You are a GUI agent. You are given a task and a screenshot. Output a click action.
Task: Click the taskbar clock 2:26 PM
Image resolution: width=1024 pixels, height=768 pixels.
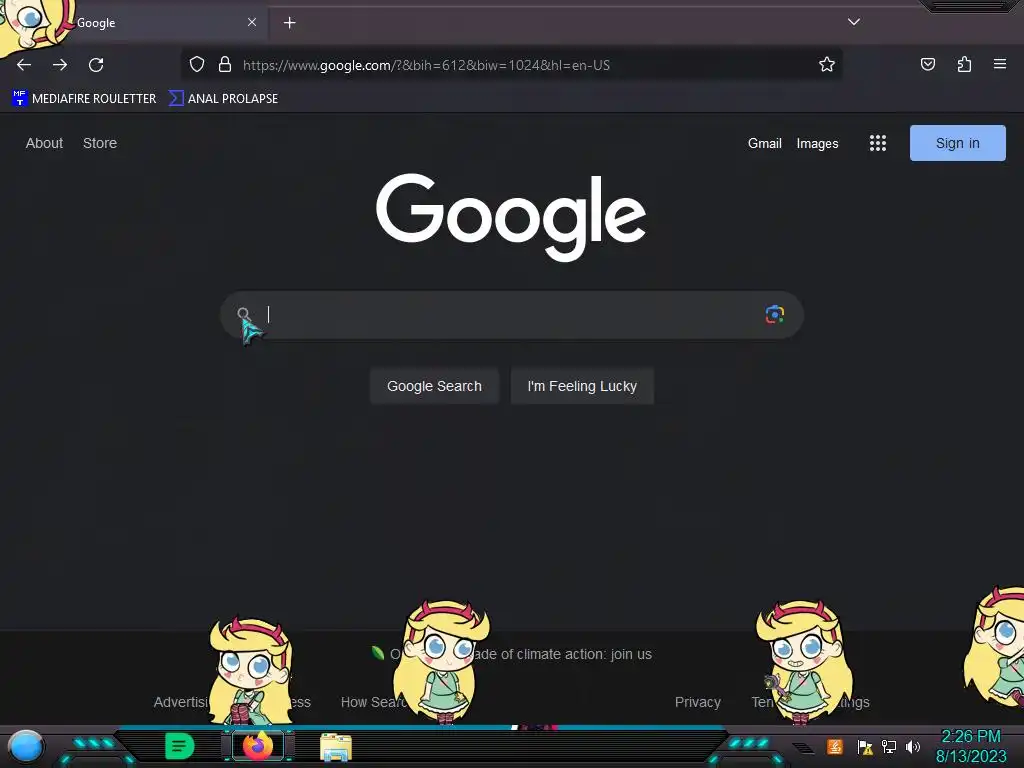970,737
